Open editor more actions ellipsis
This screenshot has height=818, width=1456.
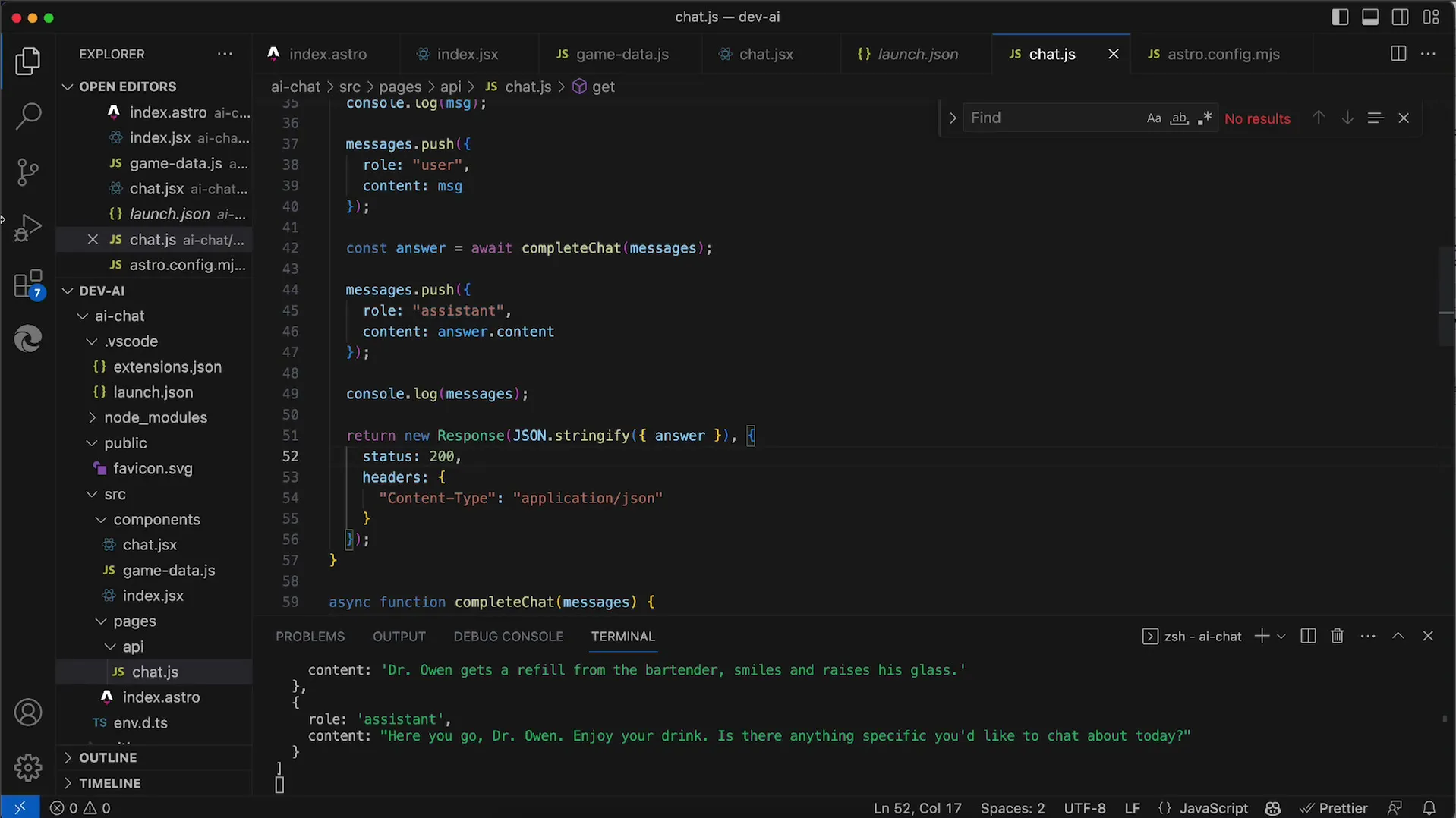[1428, 54]
